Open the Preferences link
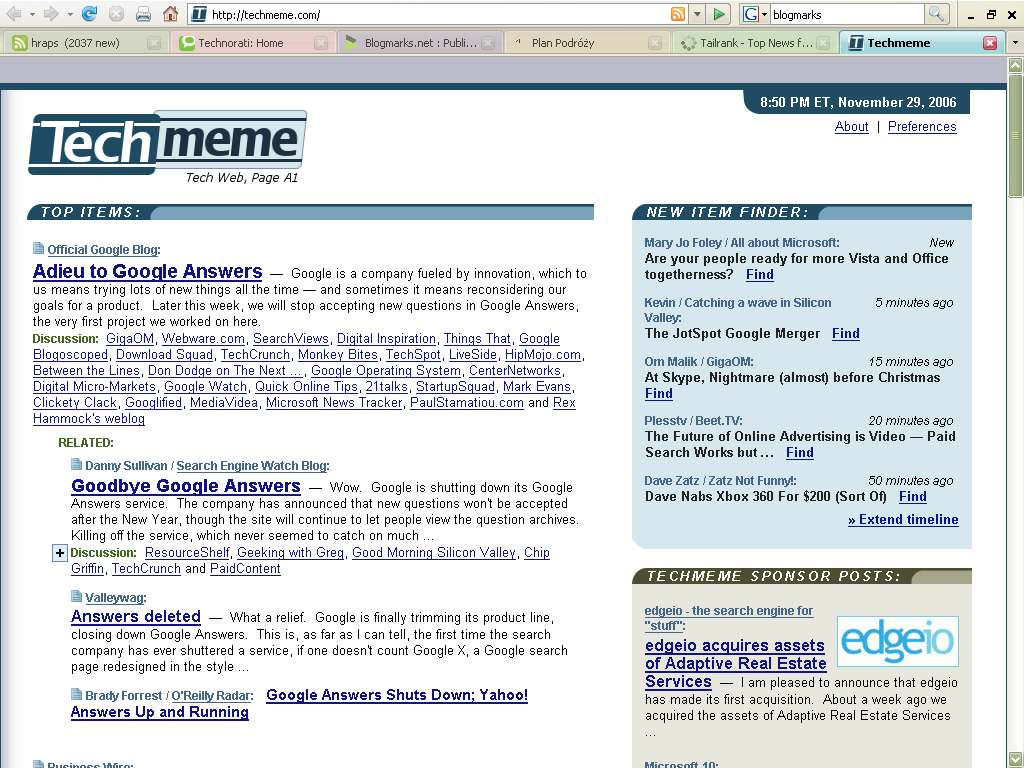1024x768 pixels. pyautogui.click(x=922, y=127)
